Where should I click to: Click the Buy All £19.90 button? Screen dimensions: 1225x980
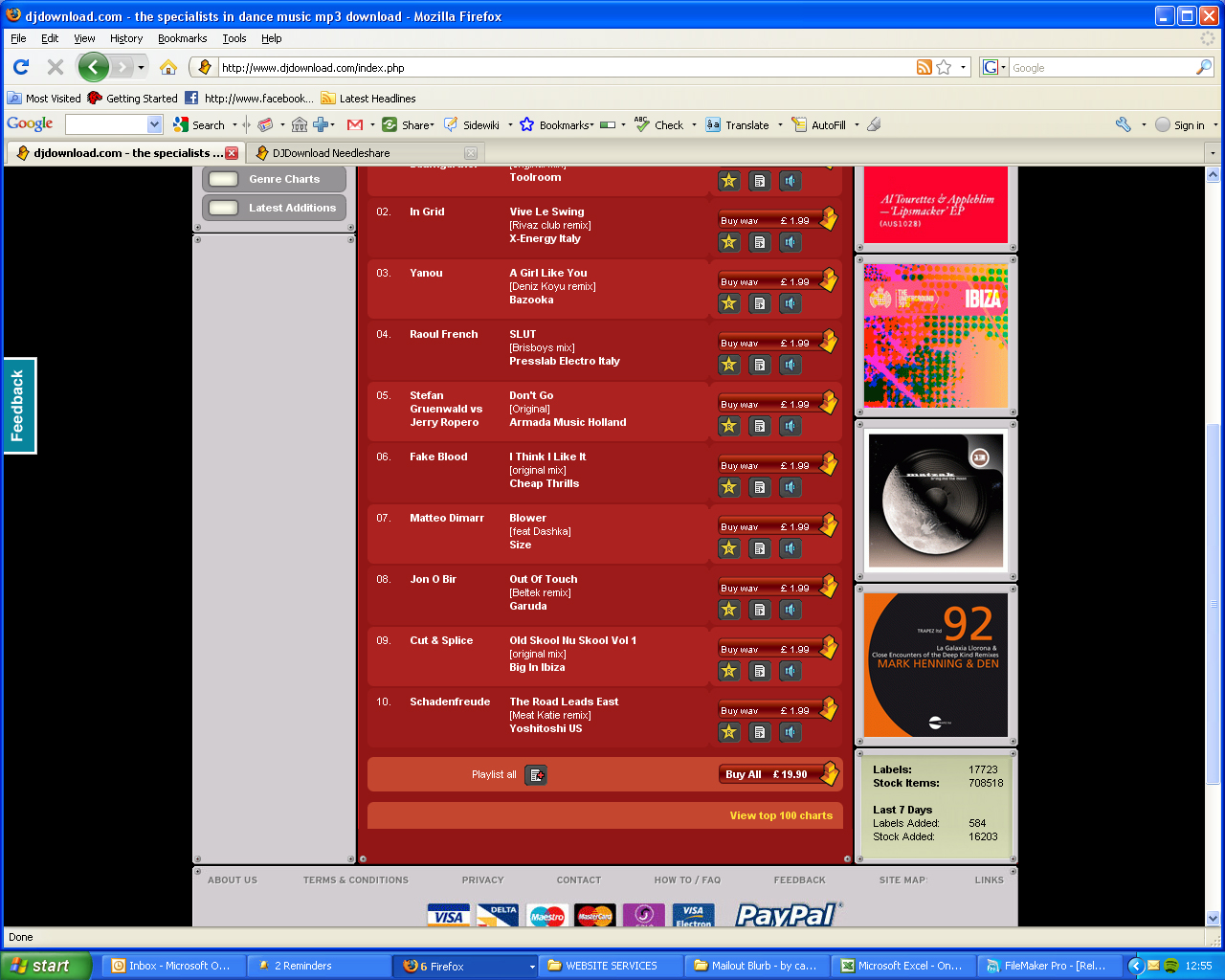pos(775,774)
